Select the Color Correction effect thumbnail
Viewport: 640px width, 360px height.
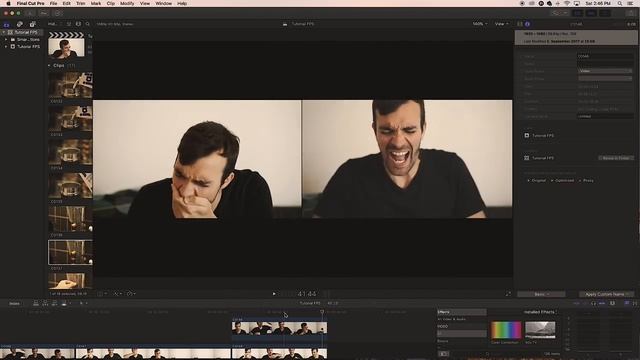(506, 330)
